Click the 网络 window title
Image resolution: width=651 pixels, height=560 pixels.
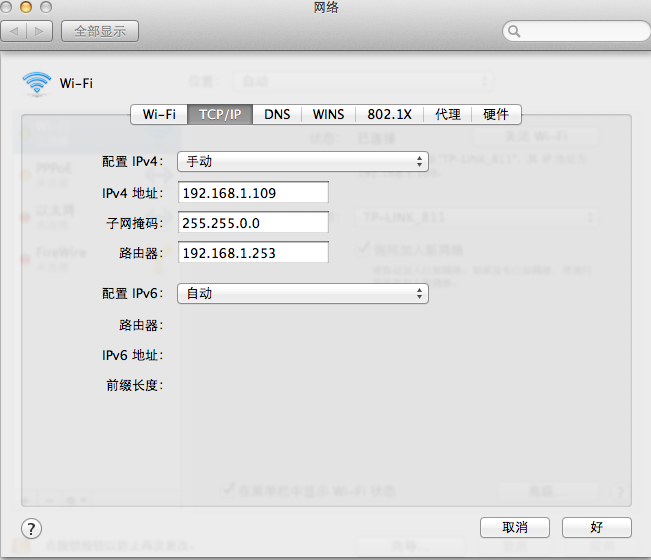[326, 7]
